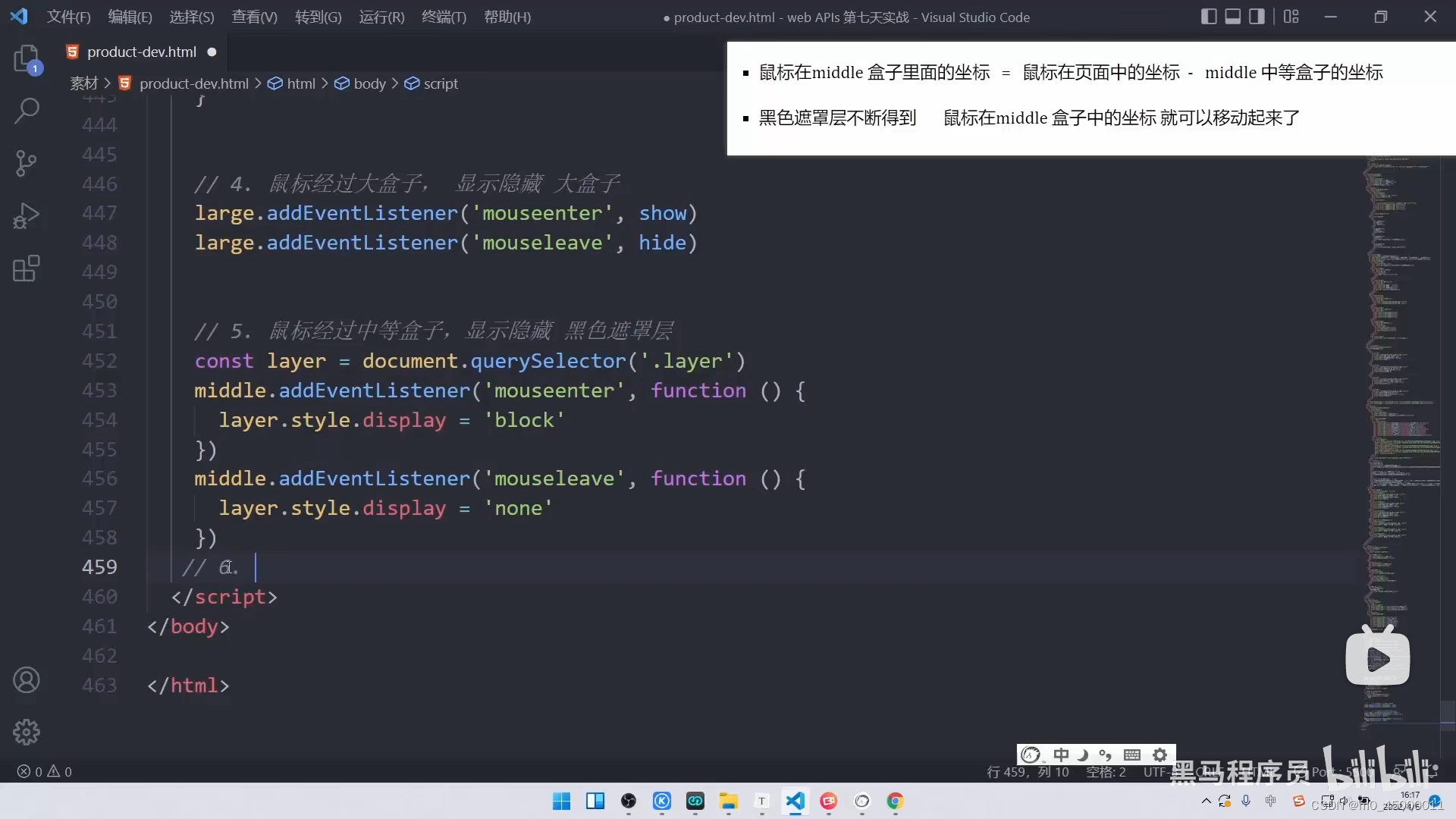This screenshot has height=819, width=1456.
Task: Open the 帮助(H) menu
Action: pyautogui.click(x=507, y=17)
